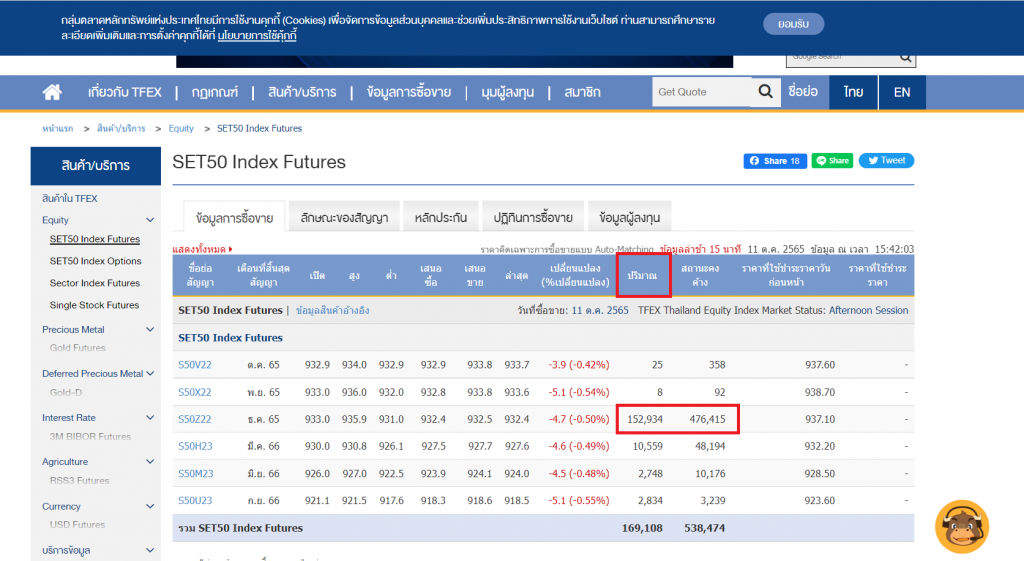Select the หลักประกัน tab
This screenshot has width=1024, height=561.
click(x=441, y=217)
